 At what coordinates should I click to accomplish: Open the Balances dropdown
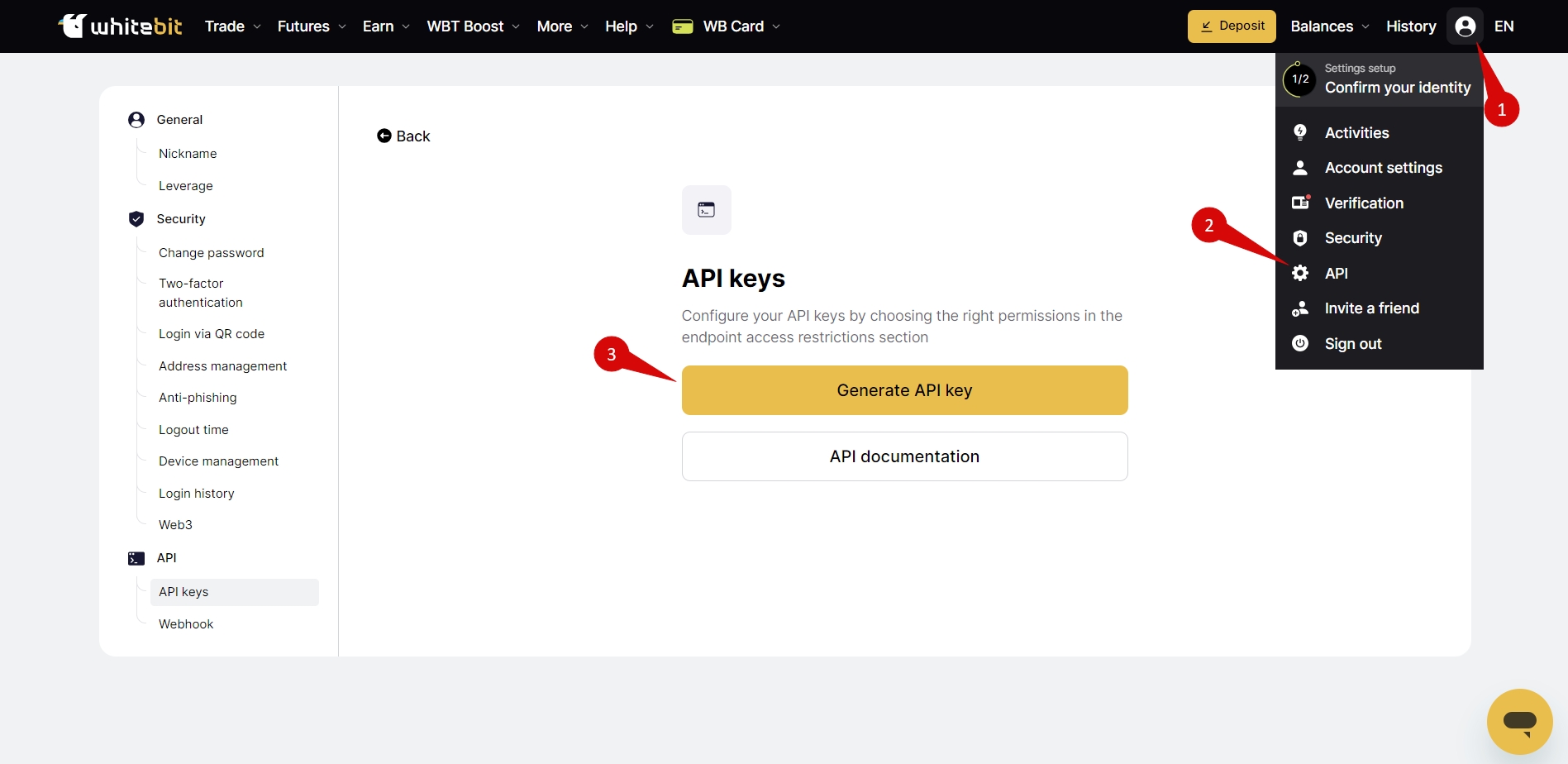(1330, 26)
